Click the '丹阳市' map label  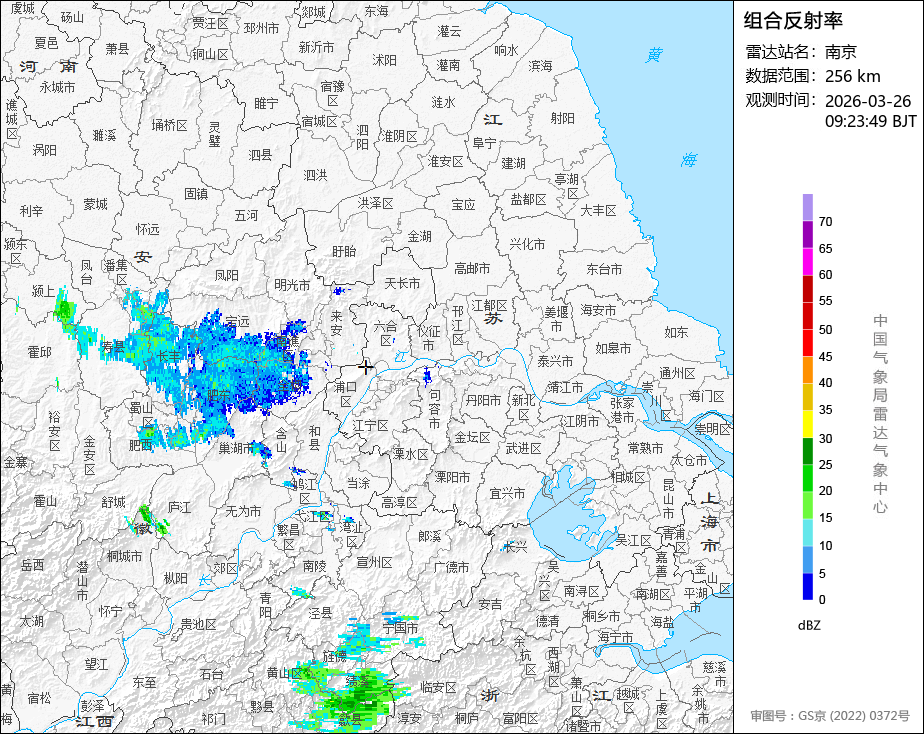coord(483,401)
